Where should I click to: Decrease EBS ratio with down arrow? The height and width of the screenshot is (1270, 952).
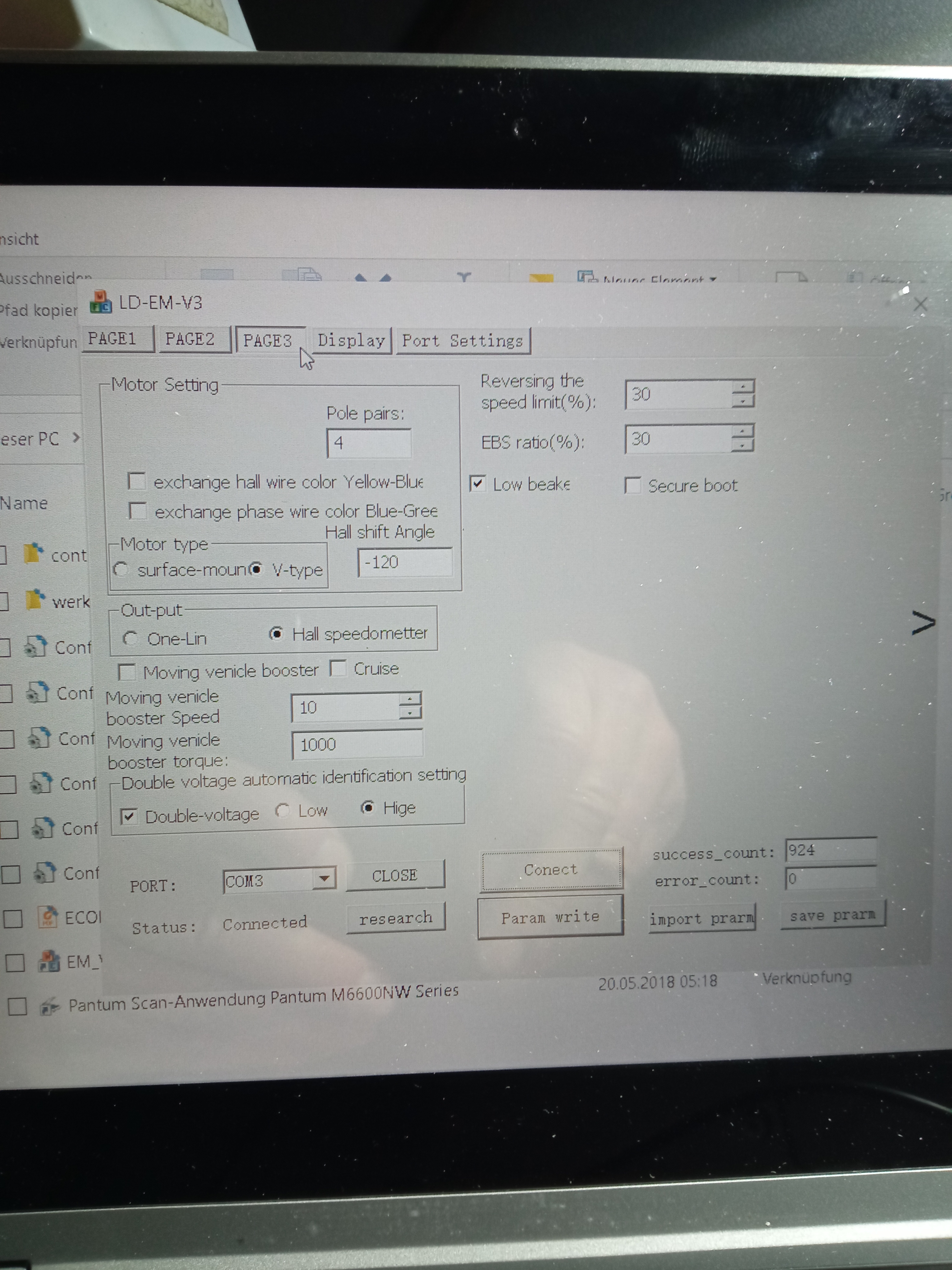(743, 445)
